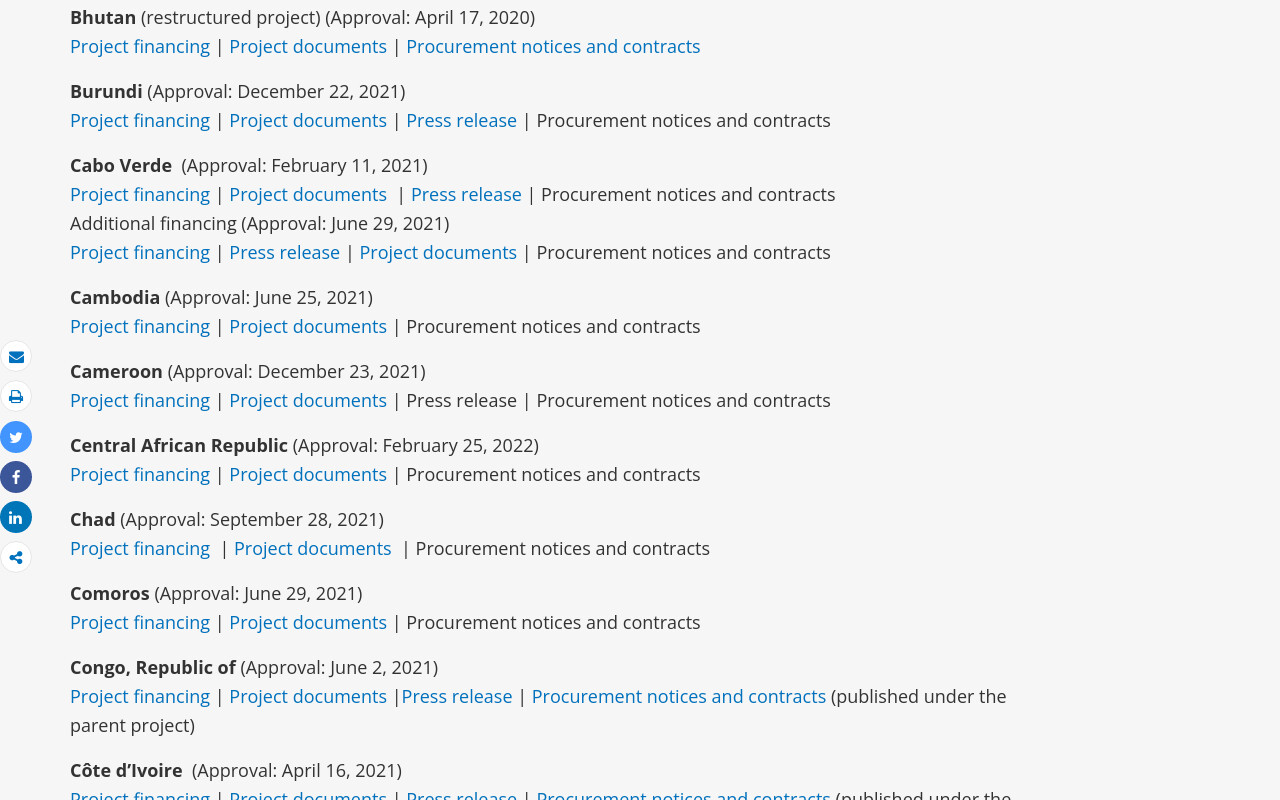Open Bhutan Procurement notices and contracts link
1280x800 pixels.
click(x=553, y=47)
